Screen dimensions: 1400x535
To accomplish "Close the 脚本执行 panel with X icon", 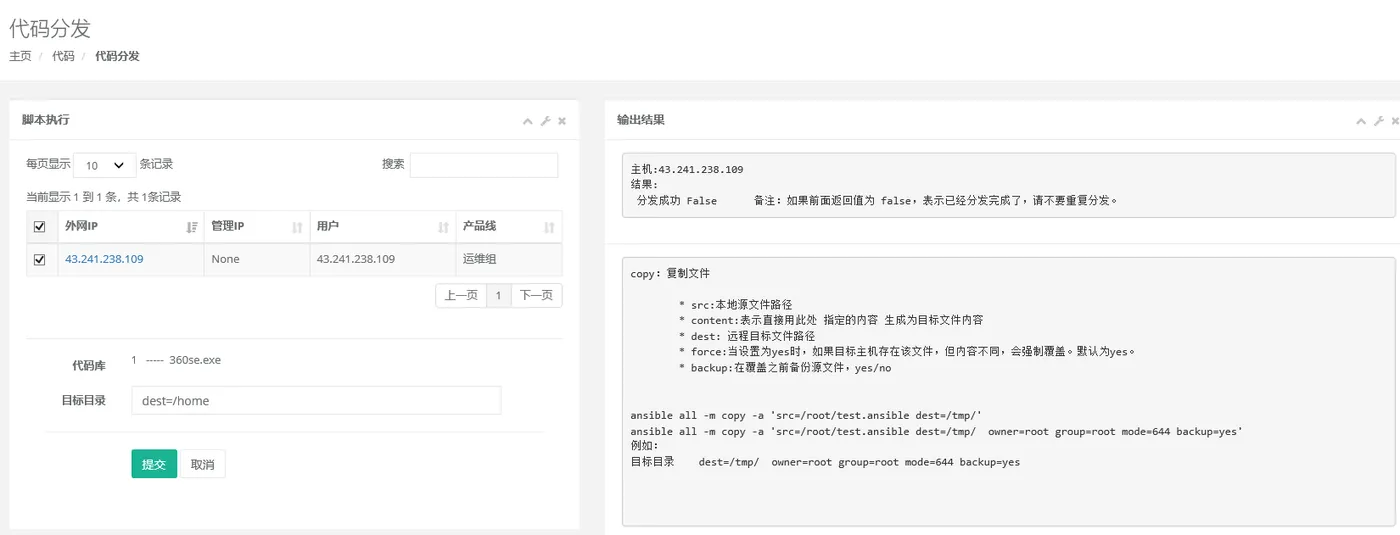I will click(562, 121).
